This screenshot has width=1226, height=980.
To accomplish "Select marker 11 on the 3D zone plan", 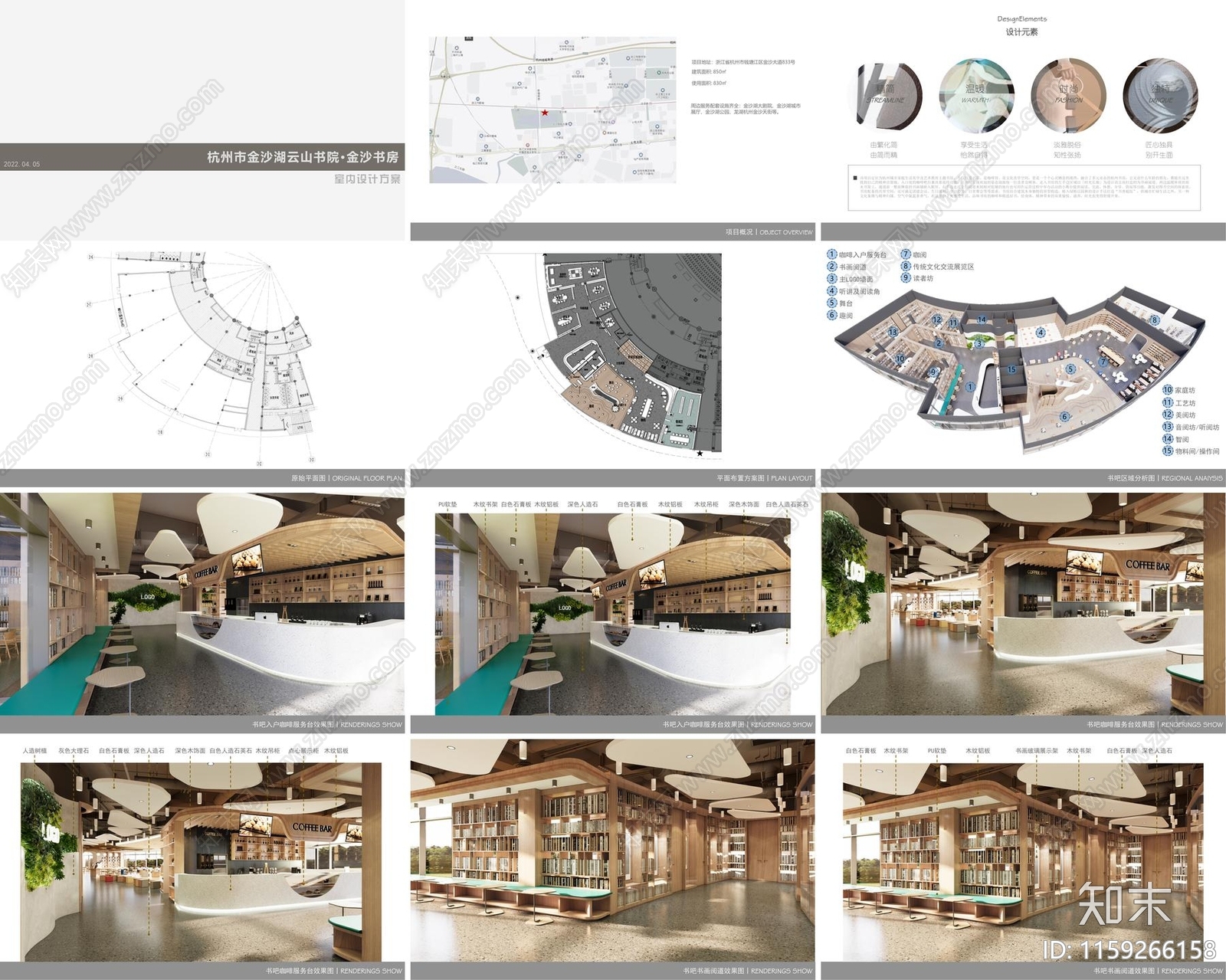I will click(x=953, y=323).
